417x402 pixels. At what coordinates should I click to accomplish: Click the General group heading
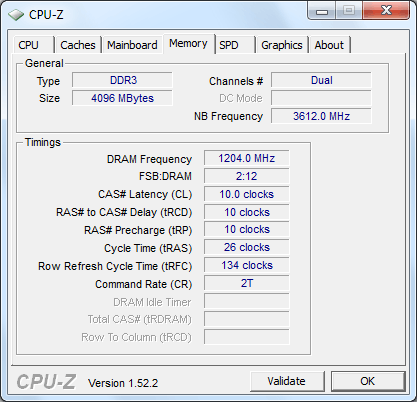(x=44, y=63)
